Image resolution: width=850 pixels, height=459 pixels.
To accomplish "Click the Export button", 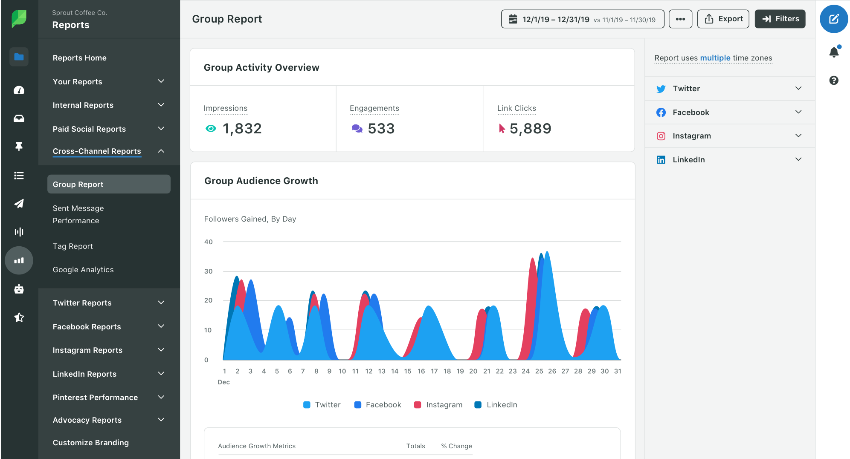I will click(722, 19).
